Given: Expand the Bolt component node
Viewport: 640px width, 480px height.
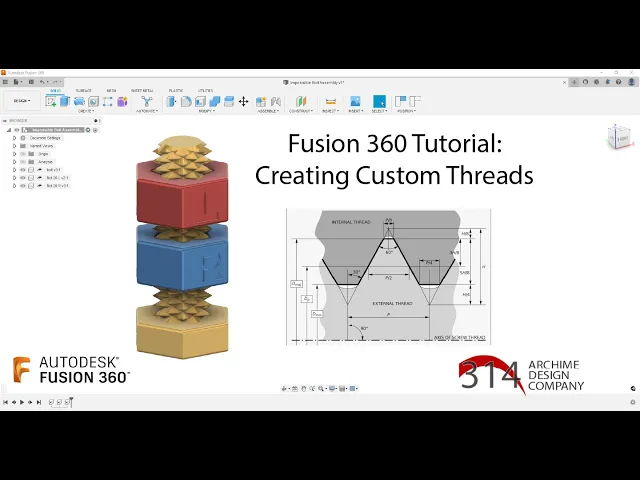Looking at the screenshot, I should coord(15,170).
